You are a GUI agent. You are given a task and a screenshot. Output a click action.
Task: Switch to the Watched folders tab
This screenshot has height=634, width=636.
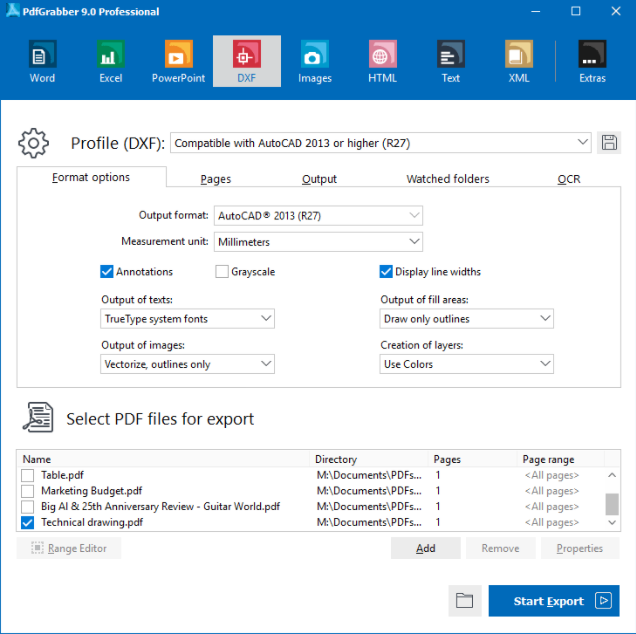pos(448,179)
